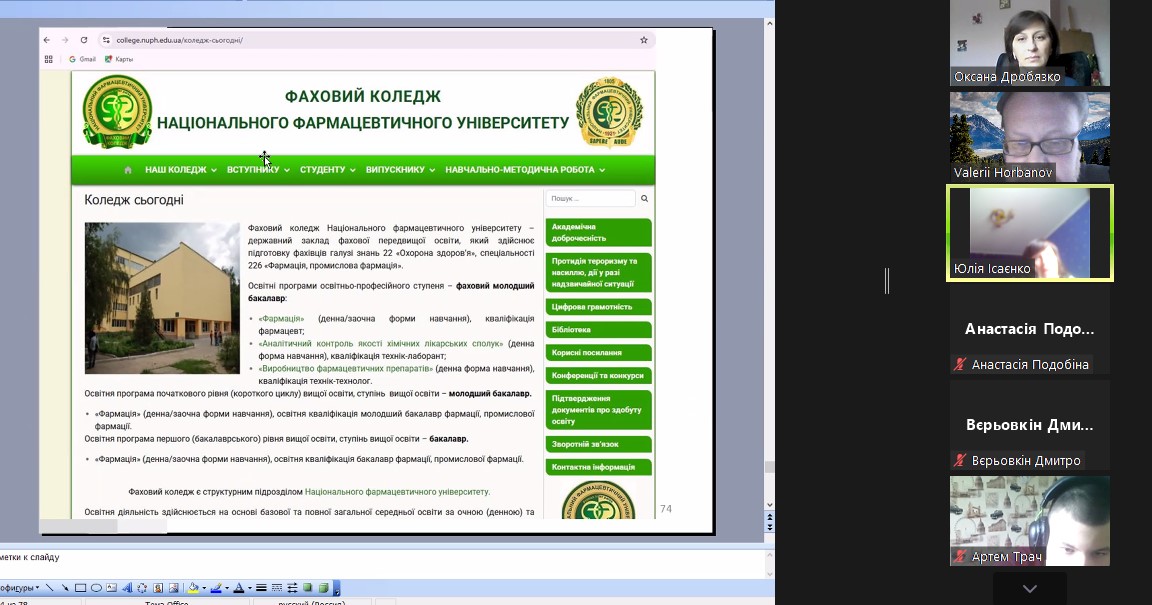Apply the line color pen
1152x605 pixels.
point(216,588)
